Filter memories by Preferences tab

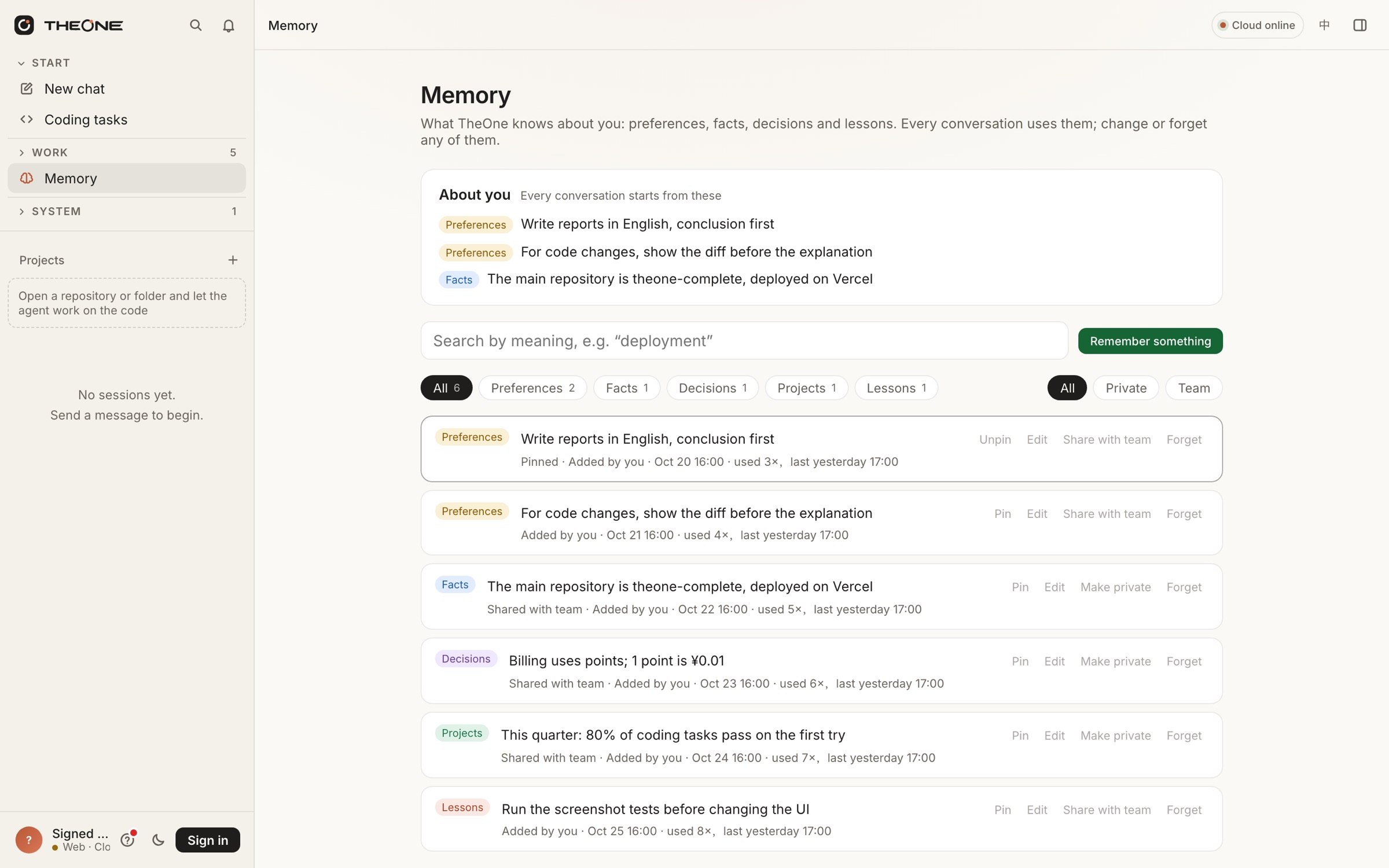[x=532, y=388]
